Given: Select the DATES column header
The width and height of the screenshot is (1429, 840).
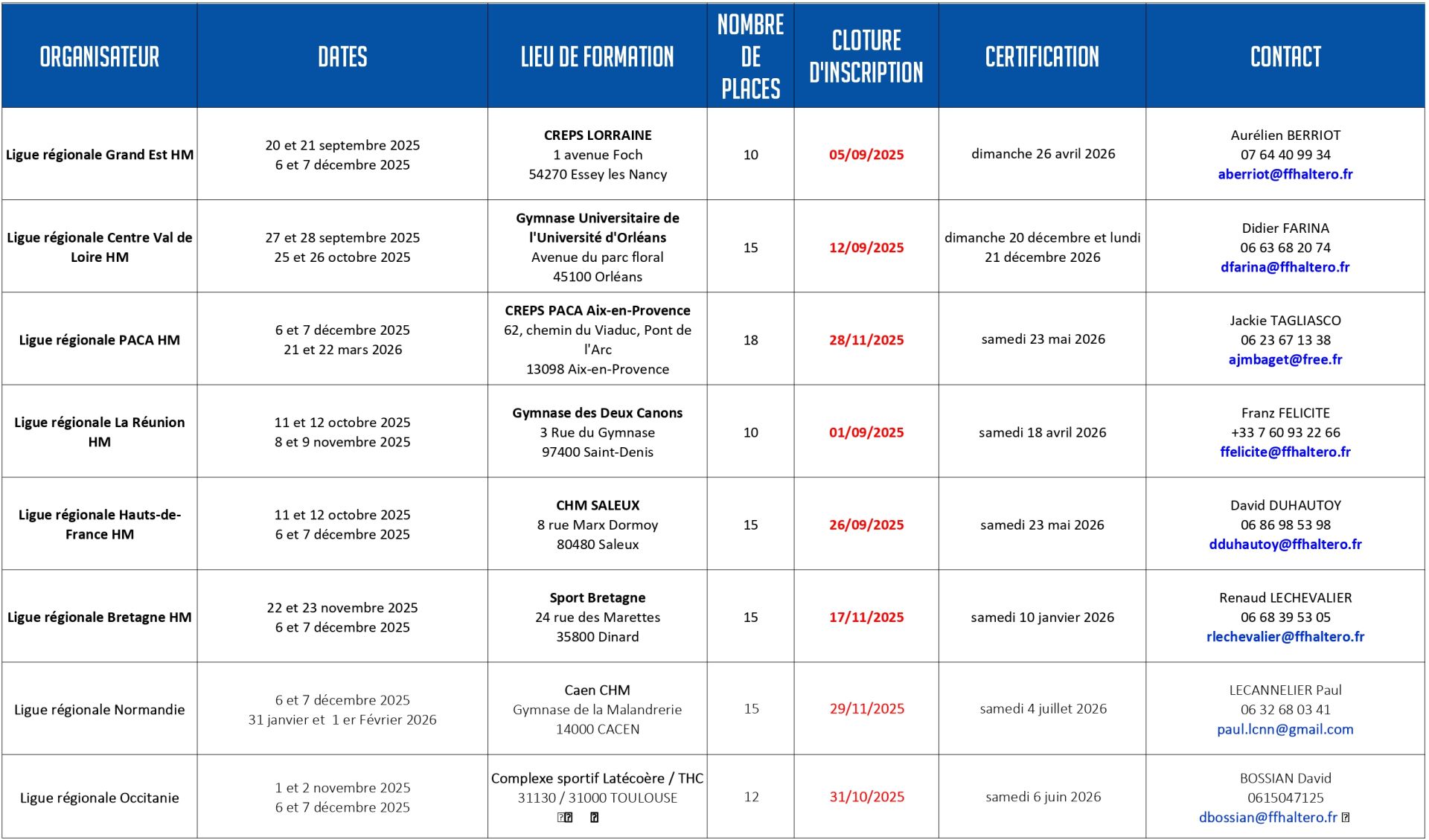Looking at the screenshot, I should click(x=342, y=57).
